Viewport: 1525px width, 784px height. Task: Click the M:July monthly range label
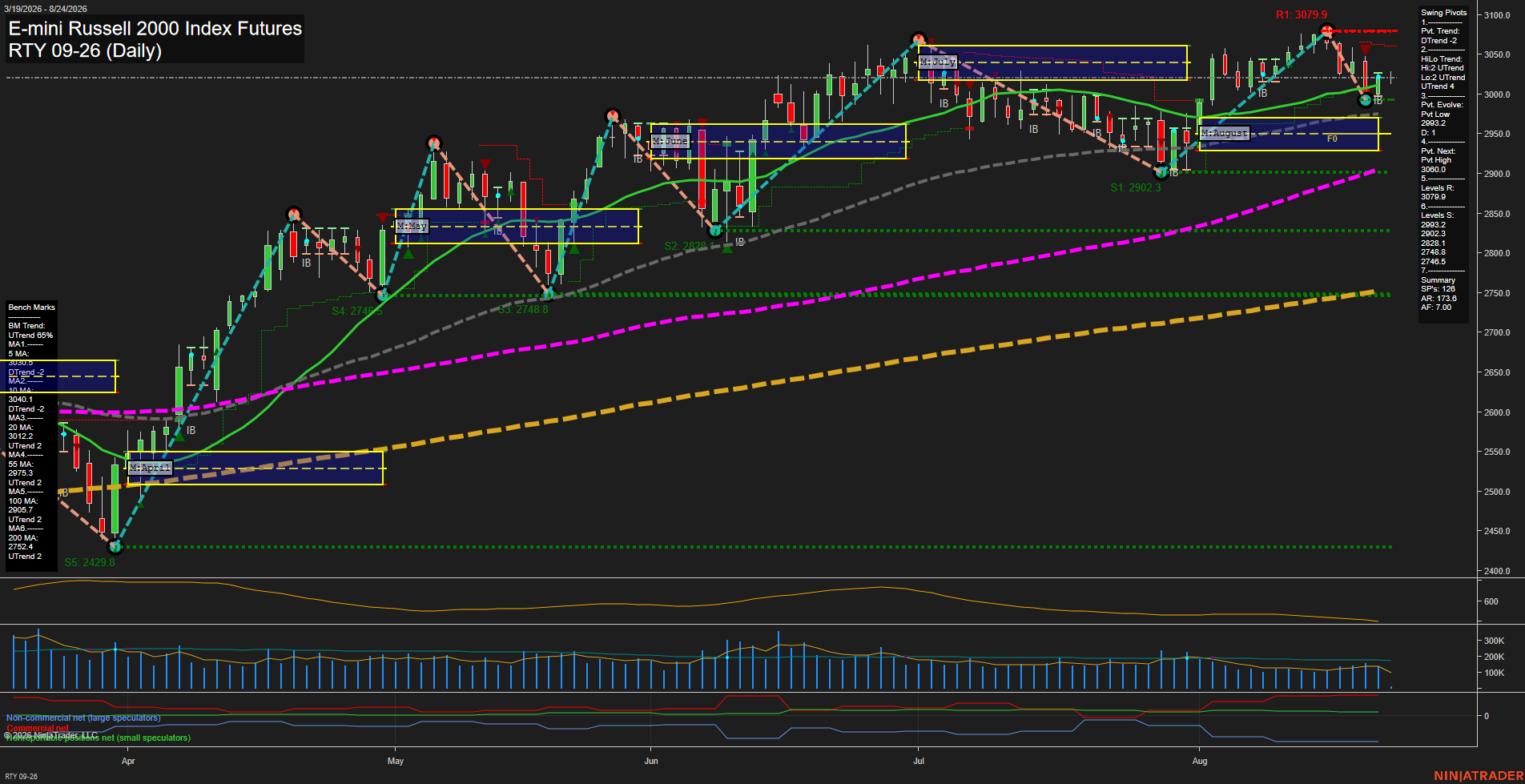938,62
